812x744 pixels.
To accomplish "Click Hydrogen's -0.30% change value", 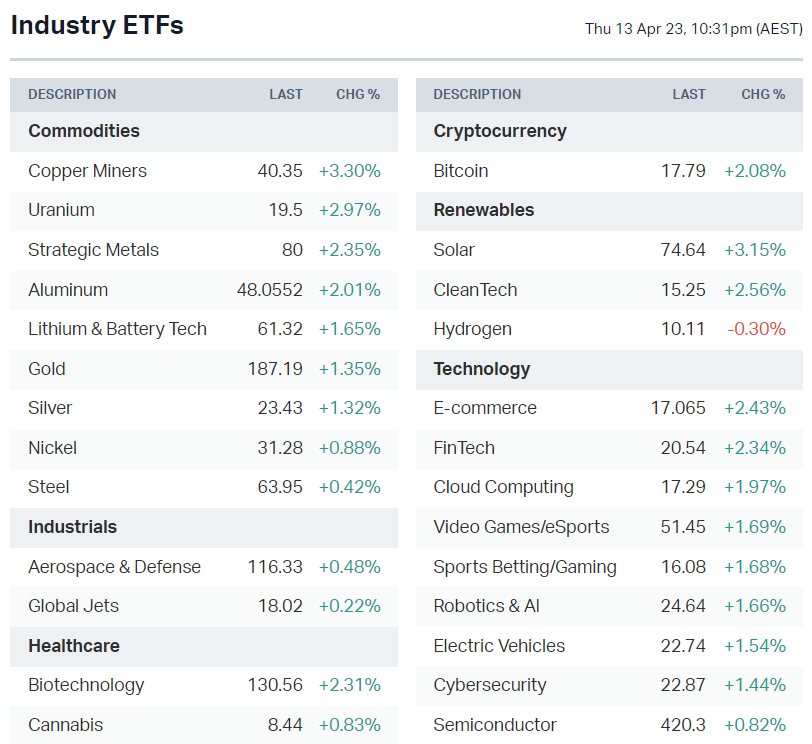I will coord(759,329).
